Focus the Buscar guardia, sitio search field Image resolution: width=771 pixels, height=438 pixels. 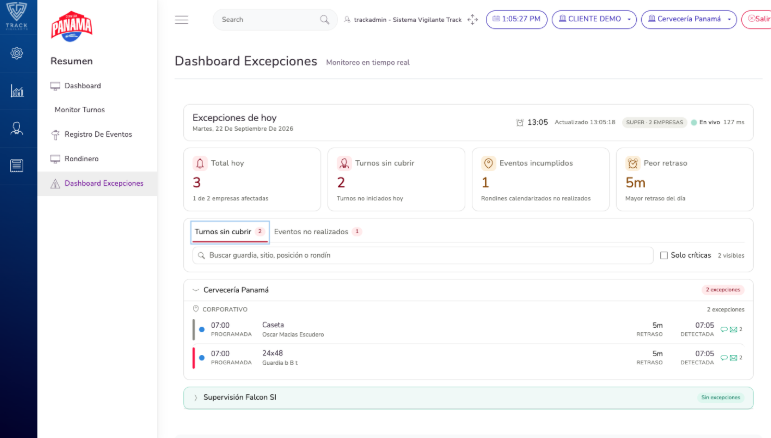click(x=423, y=255)
